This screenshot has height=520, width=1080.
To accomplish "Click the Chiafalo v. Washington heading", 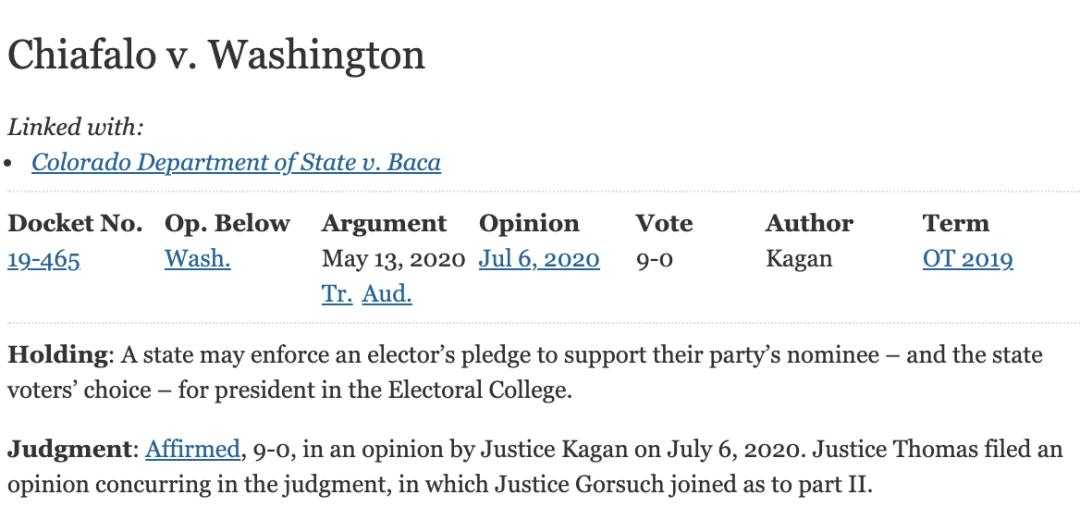I will (216, 54).
